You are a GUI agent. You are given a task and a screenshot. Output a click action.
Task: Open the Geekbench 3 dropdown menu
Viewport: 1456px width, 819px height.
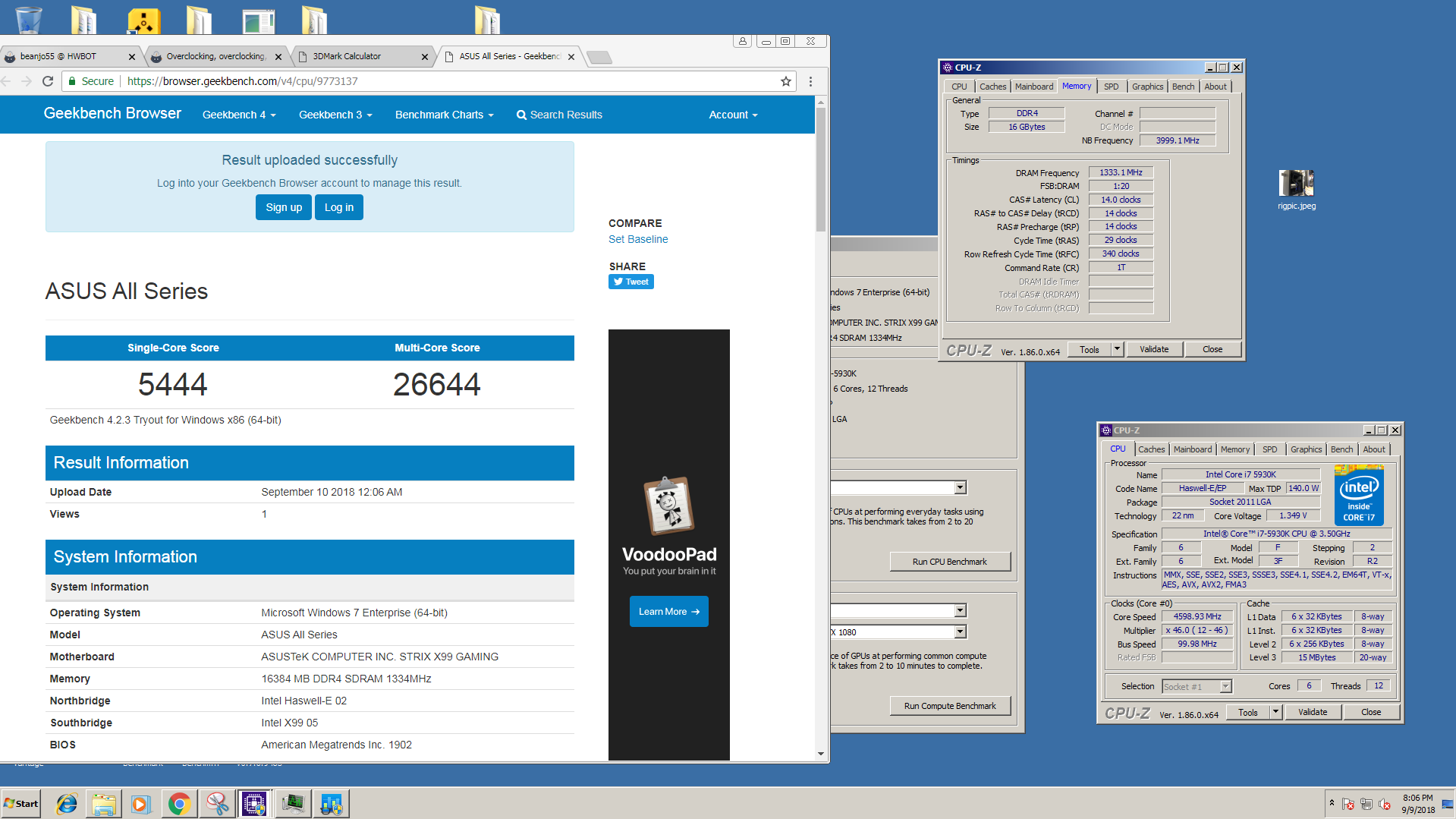tap(335, 115)
